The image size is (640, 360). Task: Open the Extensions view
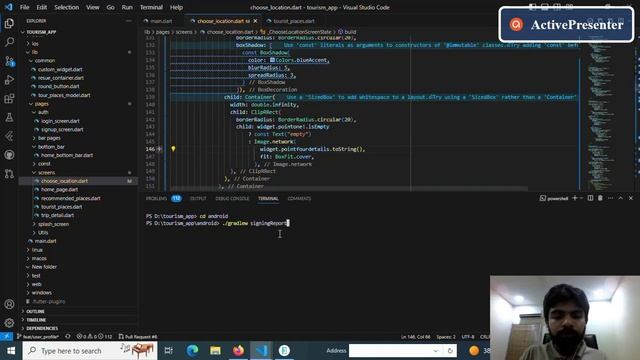click(9, 99)
